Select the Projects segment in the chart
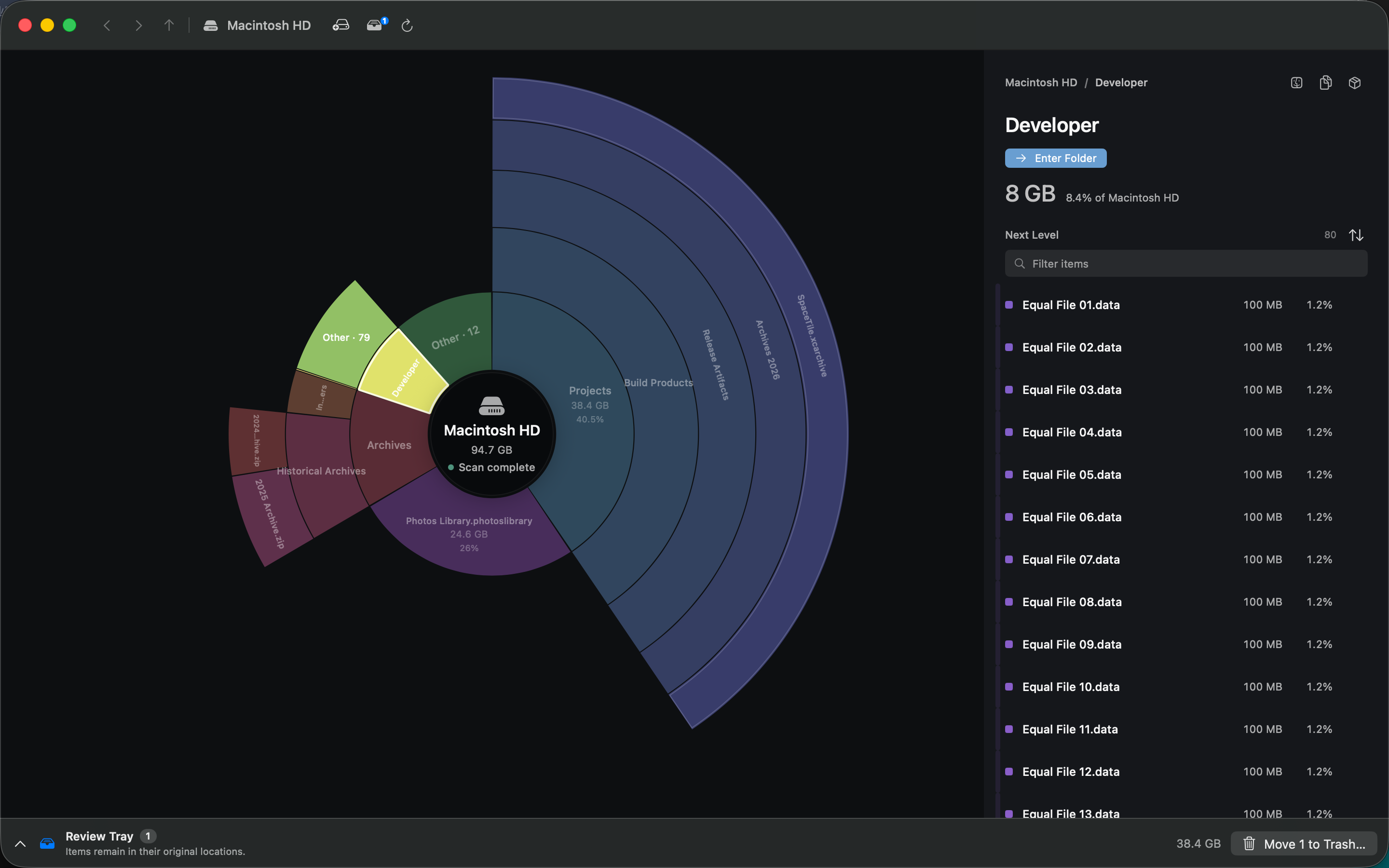The image size is (1389, 868). (589, 404)
